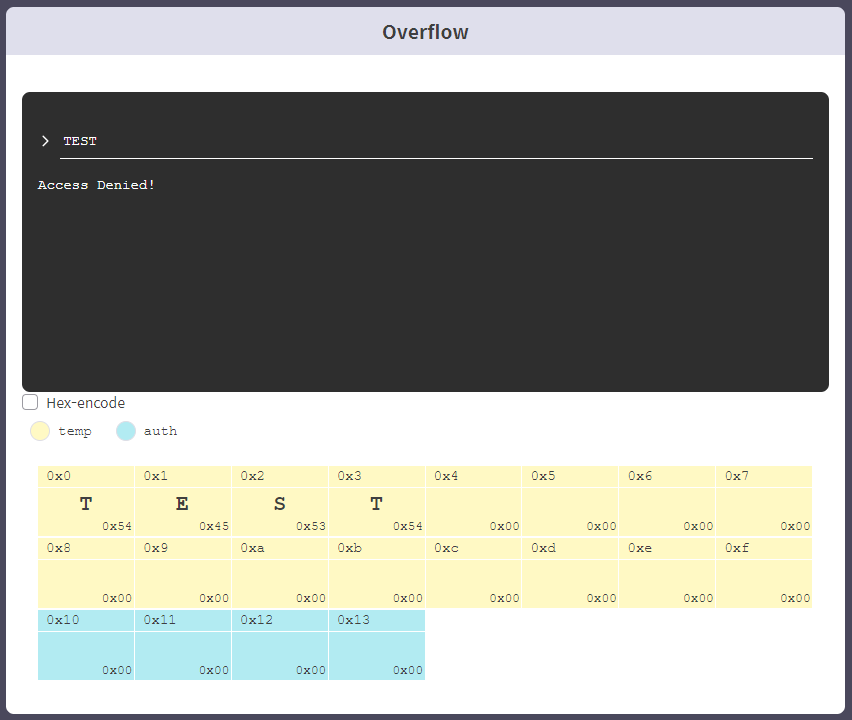Click the 'temp' legend label

pos(75,431)
